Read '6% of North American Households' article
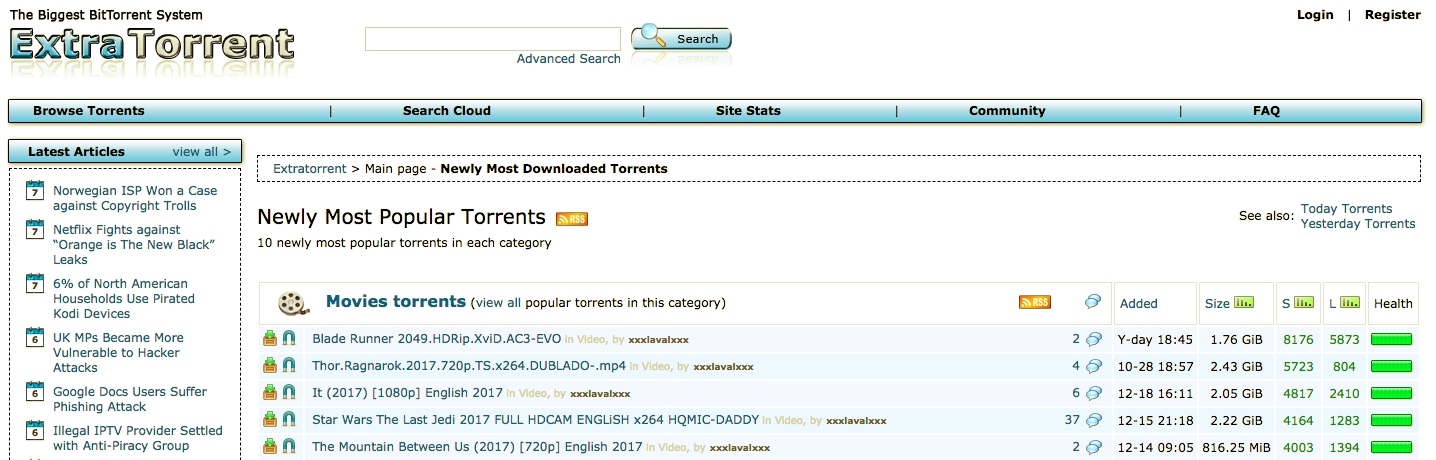The image size is (1436, 460). coord(124,298)
